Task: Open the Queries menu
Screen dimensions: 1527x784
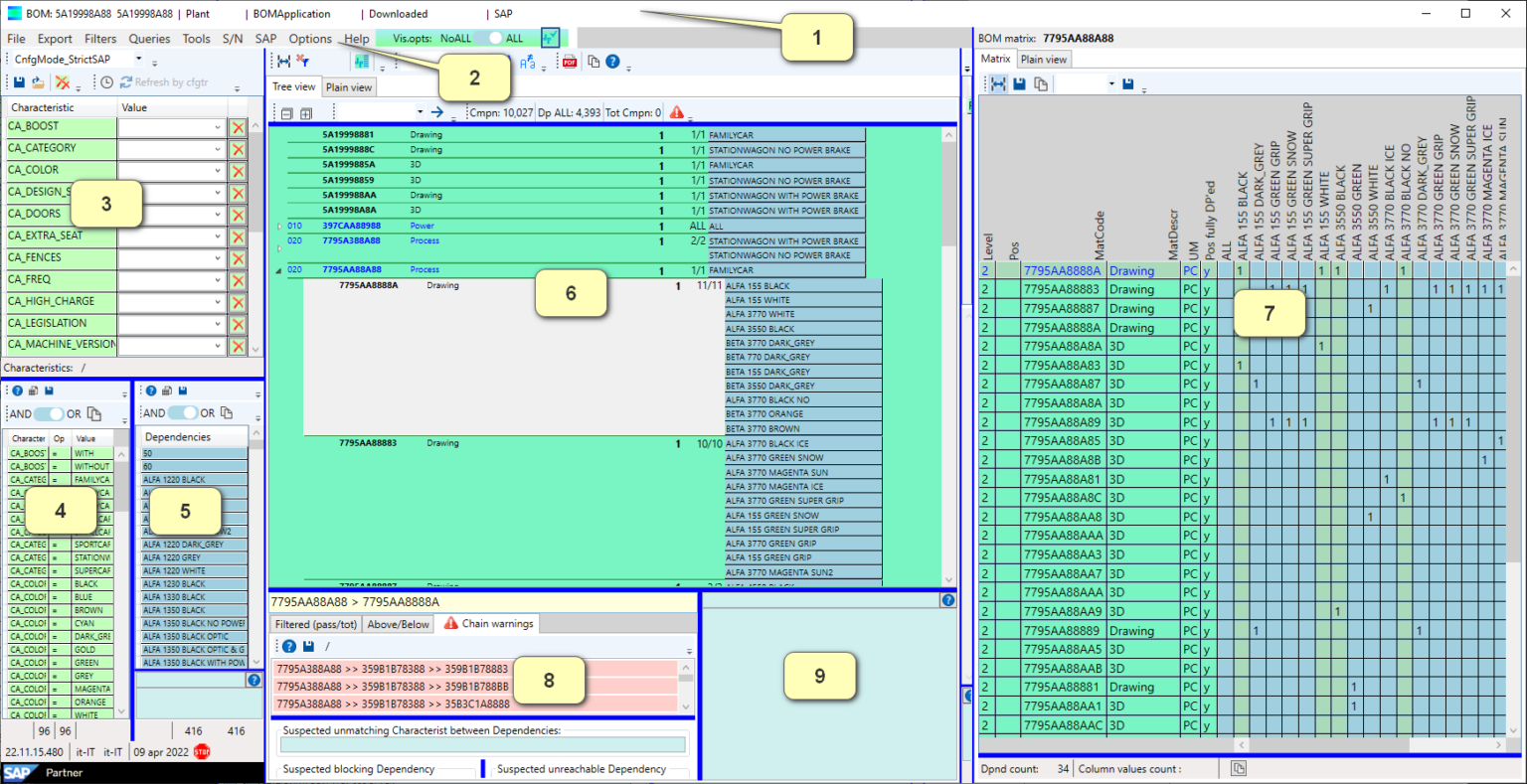Action: click(x=149, y=39)
